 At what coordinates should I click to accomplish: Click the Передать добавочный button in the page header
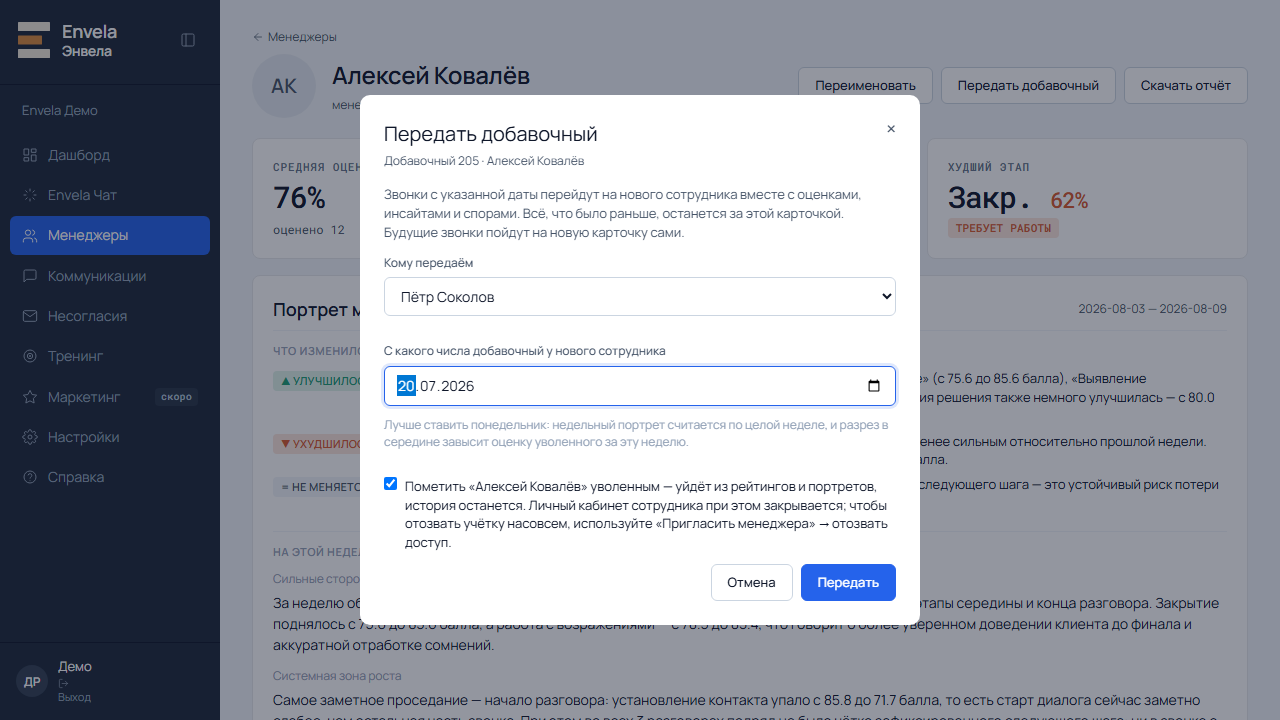click(1028, 85)
